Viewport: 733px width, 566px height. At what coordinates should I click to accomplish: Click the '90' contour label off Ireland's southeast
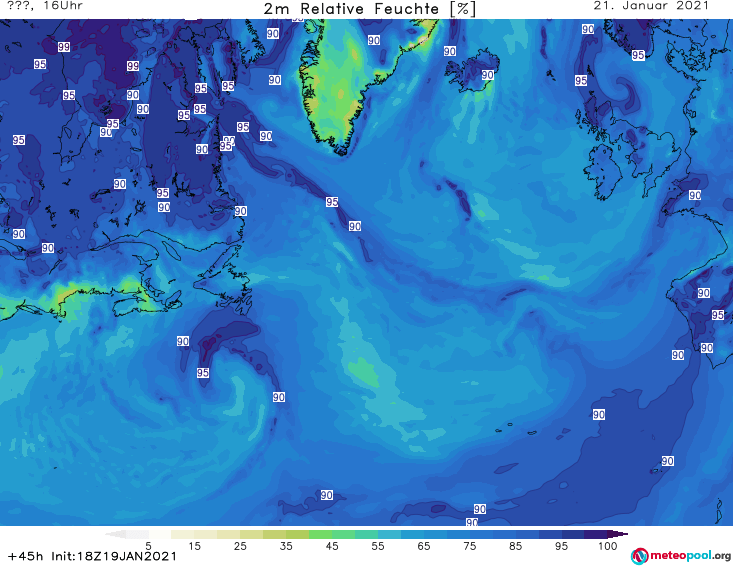(695, 195)
